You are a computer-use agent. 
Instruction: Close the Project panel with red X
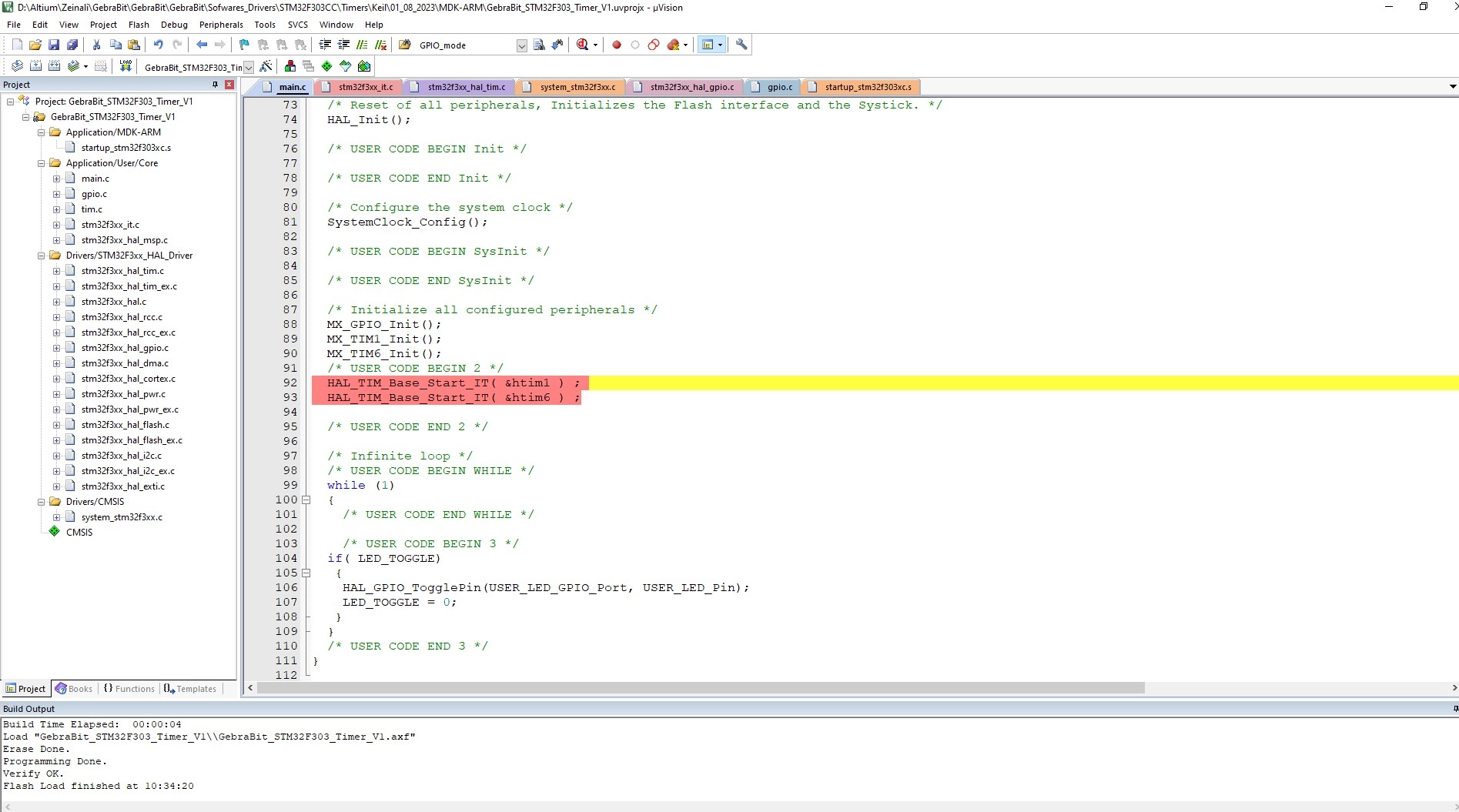[x=229, y=85]
